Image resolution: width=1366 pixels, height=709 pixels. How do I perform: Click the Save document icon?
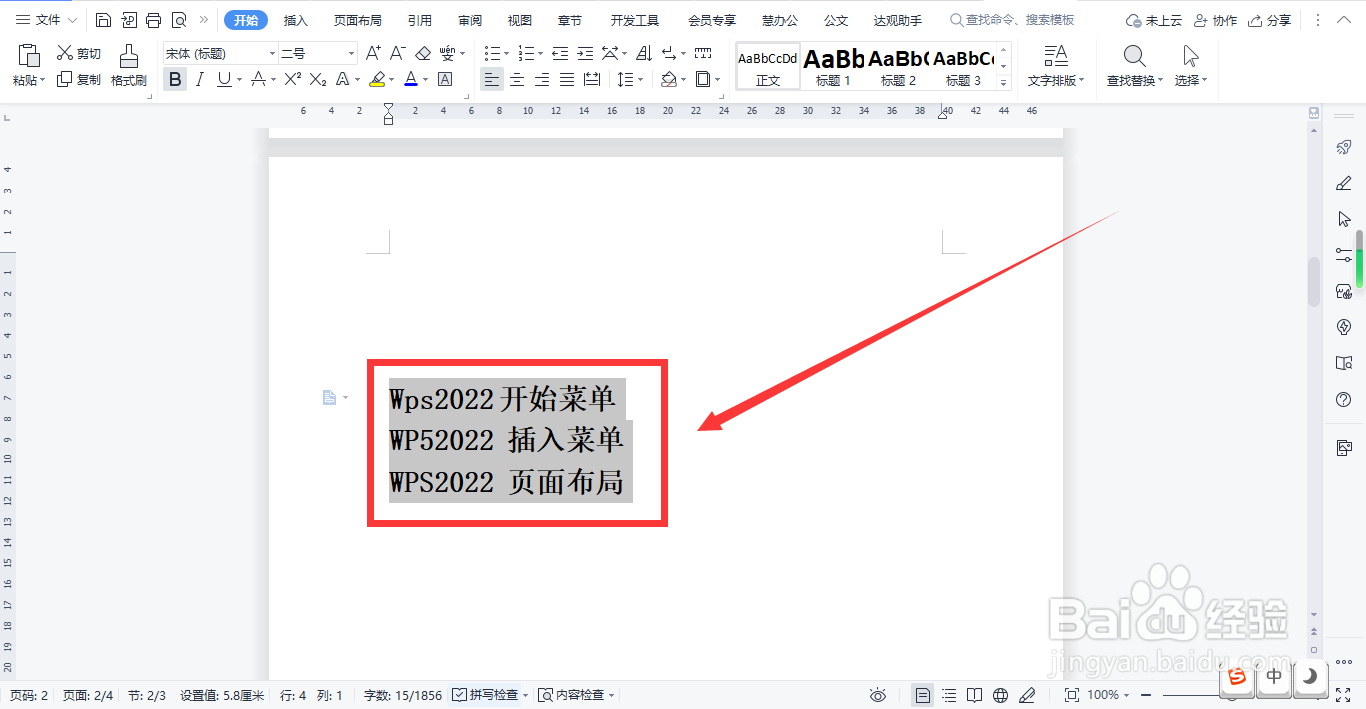[104, 20]
